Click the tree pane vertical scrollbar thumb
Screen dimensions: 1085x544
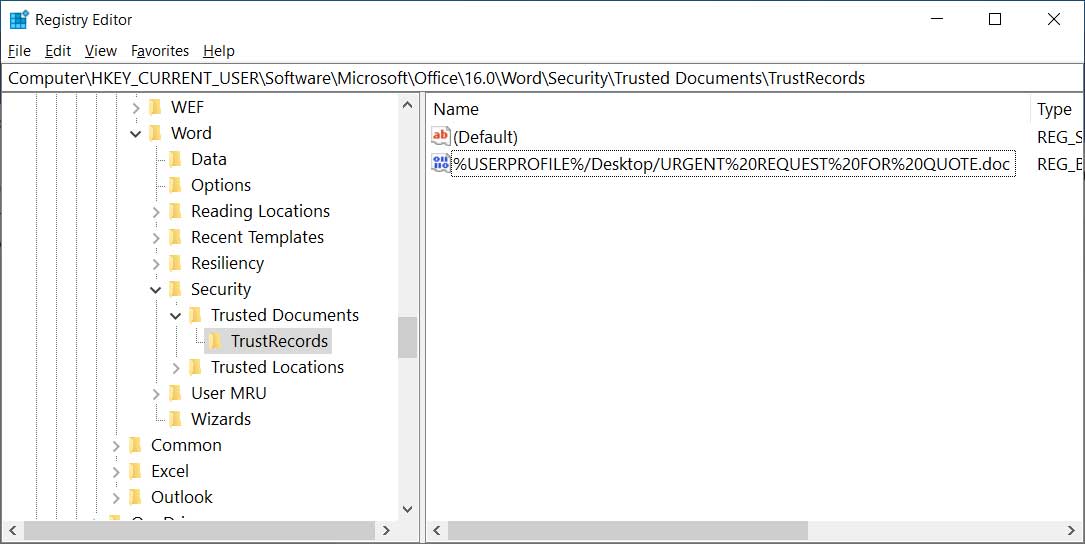(x=407, y=337)
